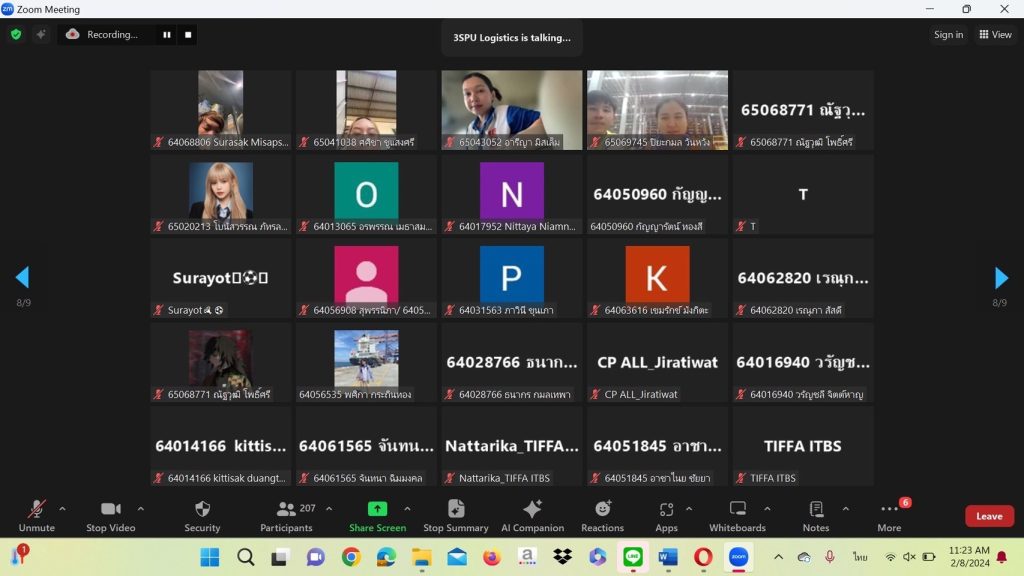Expand Notes options arrow
1024x576 pixels.
[846, 508]
